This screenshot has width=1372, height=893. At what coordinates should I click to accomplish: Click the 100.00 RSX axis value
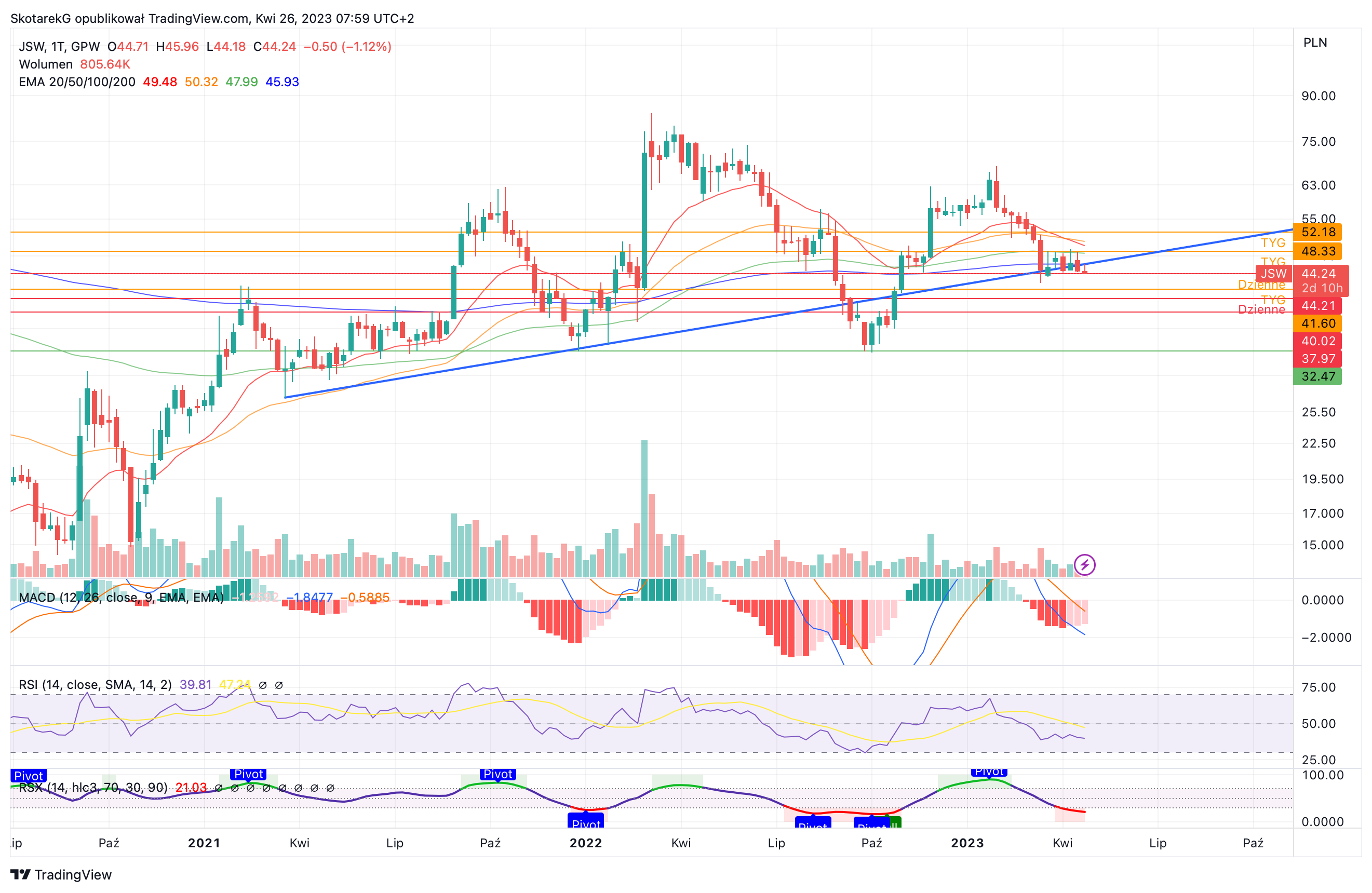point(1323,775)
